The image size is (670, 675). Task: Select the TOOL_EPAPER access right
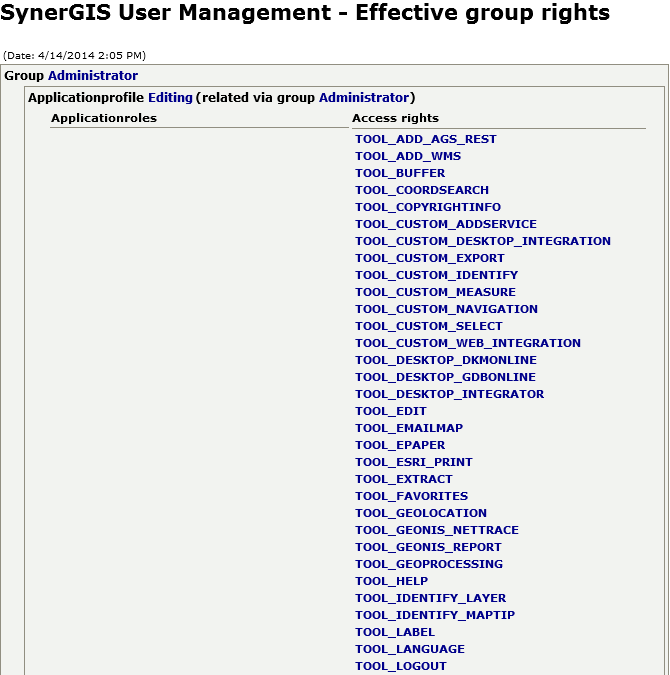pyautogui.click(x=400, y=445)
